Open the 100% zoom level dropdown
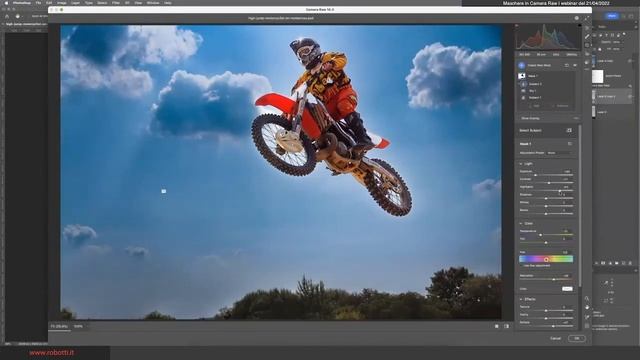This screenshot has height=360, width=640. tap(78, 327)
